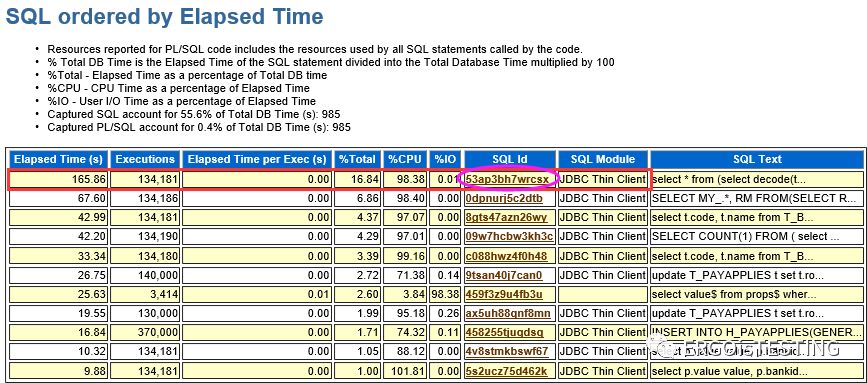Open SQL Id 8gts47azn26wy link

506,217
